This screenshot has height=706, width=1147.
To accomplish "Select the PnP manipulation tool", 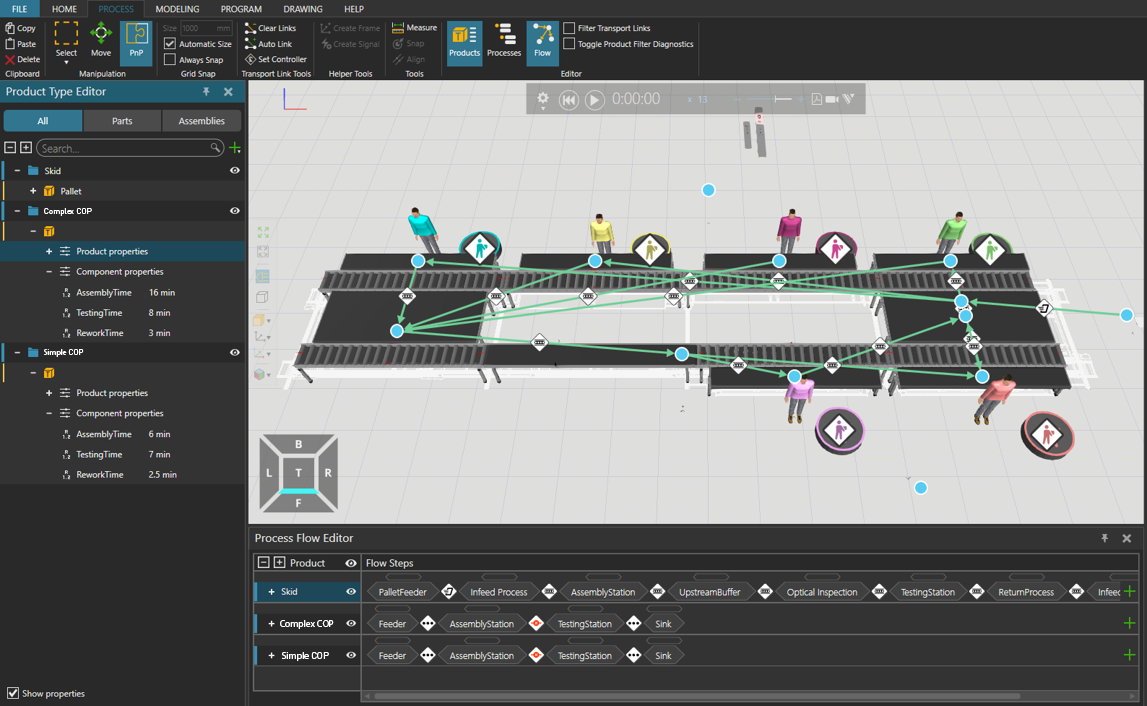I will pyautogui.click(x=136, y=42).
